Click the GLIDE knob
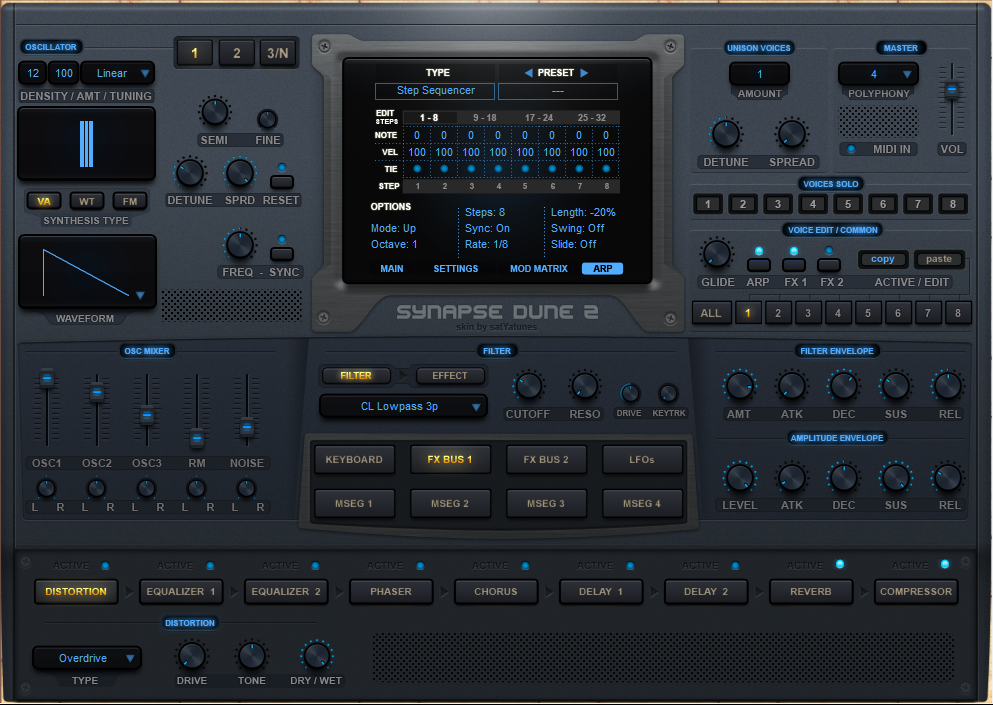This screenshot has width=993, height=705. [717, 253]
